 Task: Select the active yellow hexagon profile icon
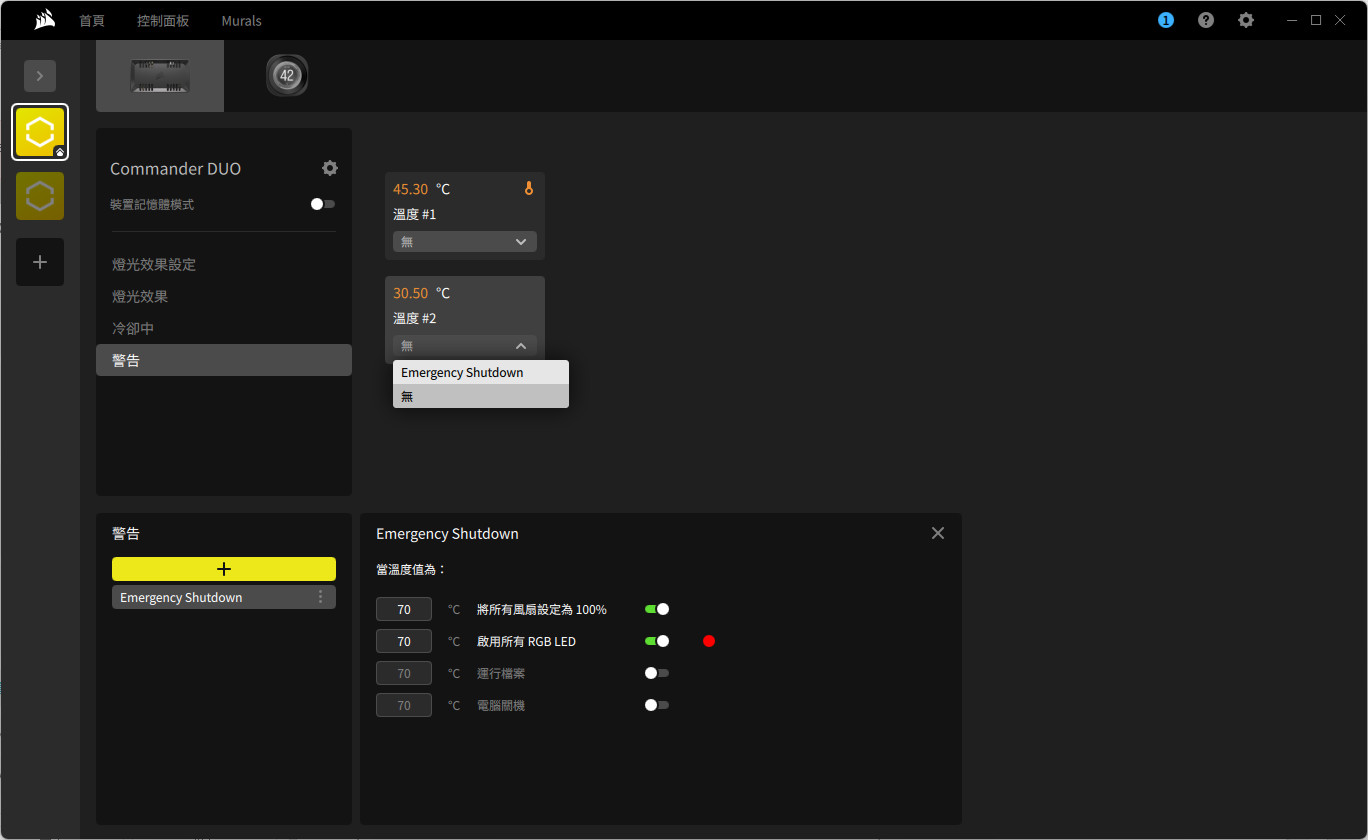[x=40, y=132]
